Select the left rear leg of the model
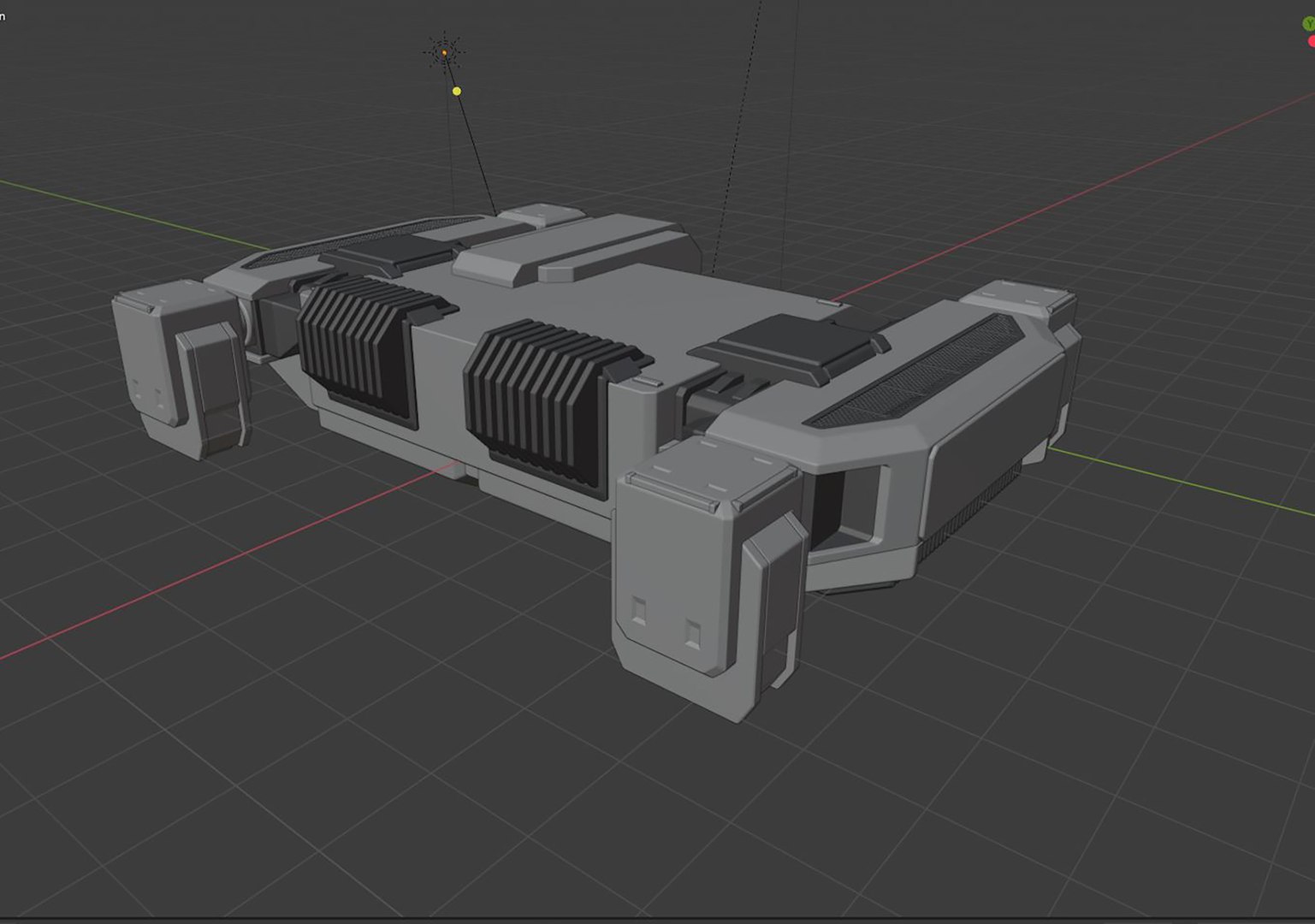 182,368
